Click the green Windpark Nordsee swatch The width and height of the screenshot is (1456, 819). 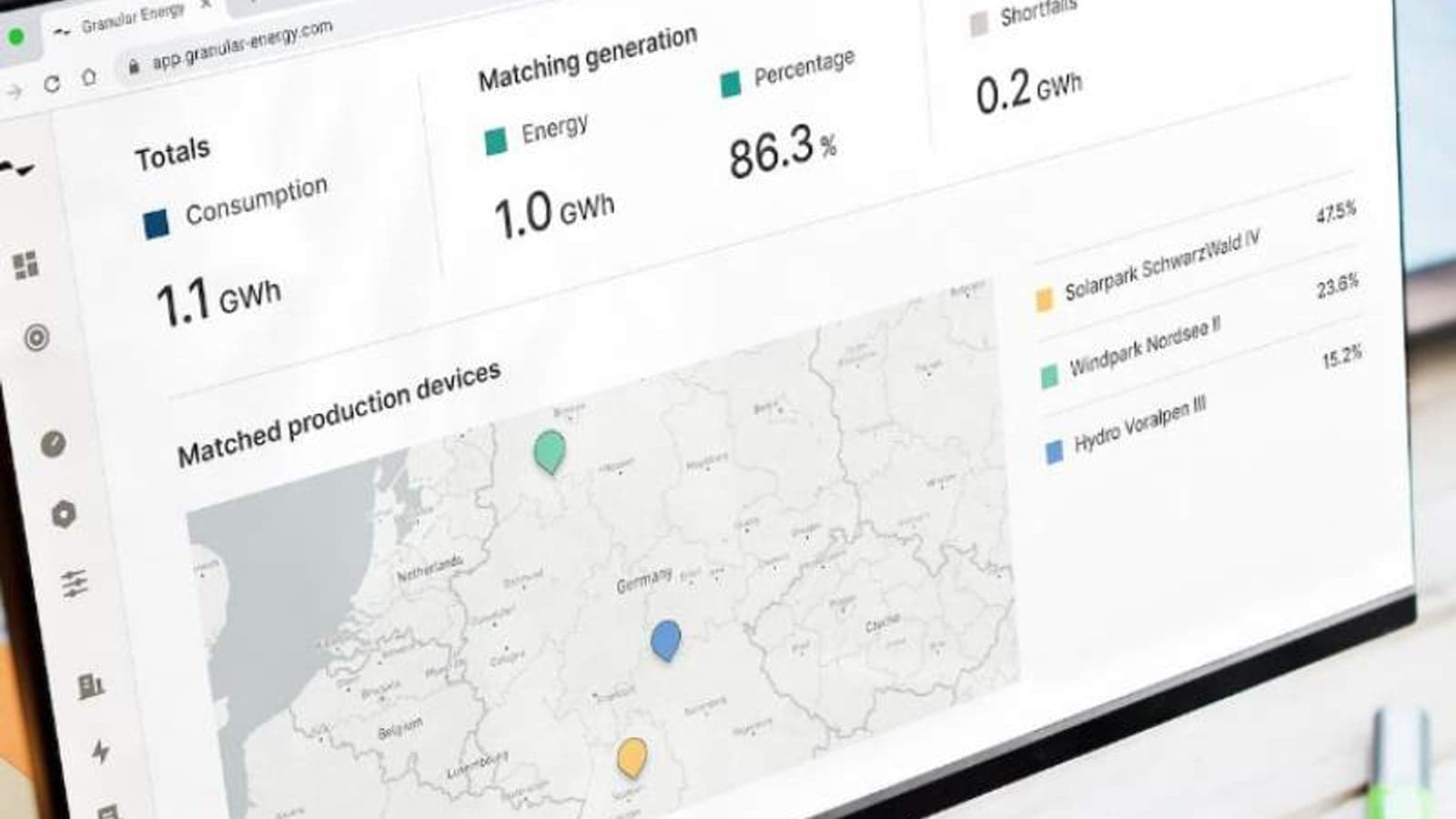pyautogui.click(x=1049, y=376)
